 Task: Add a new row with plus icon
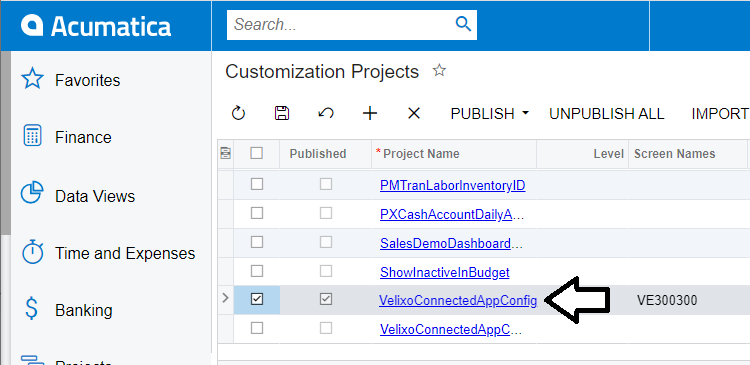click(370, 113)
